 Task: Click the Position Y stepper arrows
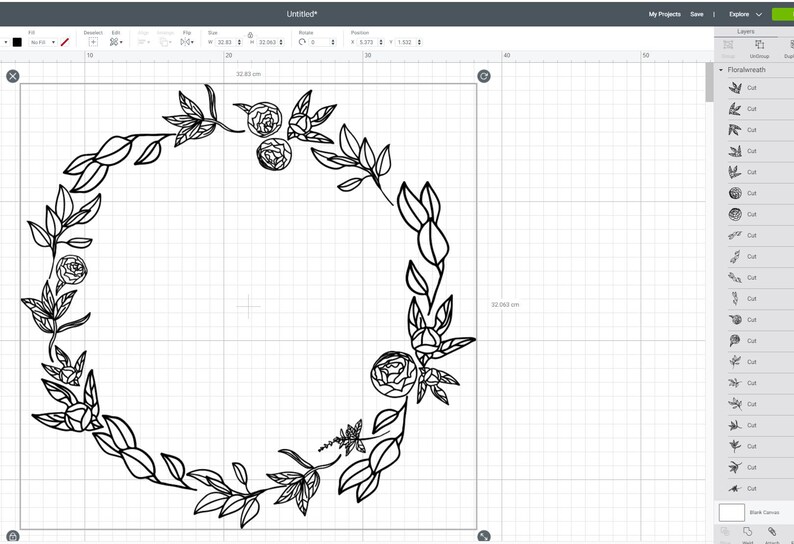(x=420, y=42)
